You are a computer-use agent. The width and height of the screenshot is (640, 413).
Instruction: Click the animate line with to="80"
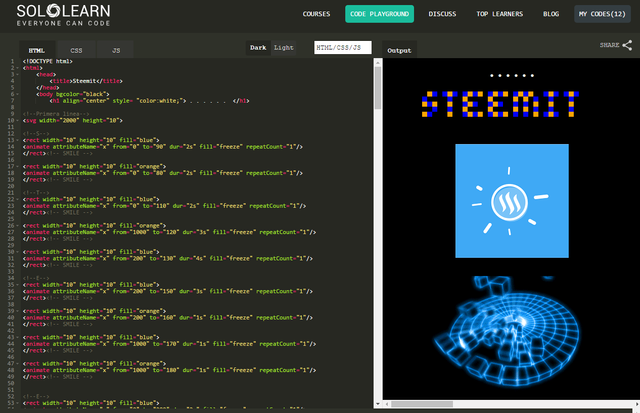pyautogui.click(x=163, y=173)
